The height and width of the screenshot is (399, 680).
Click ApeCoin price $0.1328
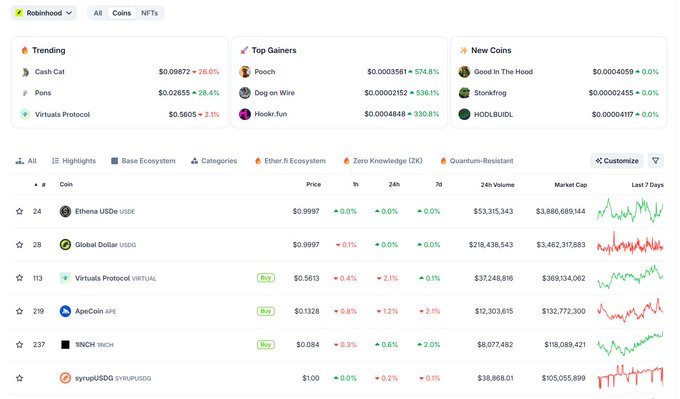click(307, 311)
